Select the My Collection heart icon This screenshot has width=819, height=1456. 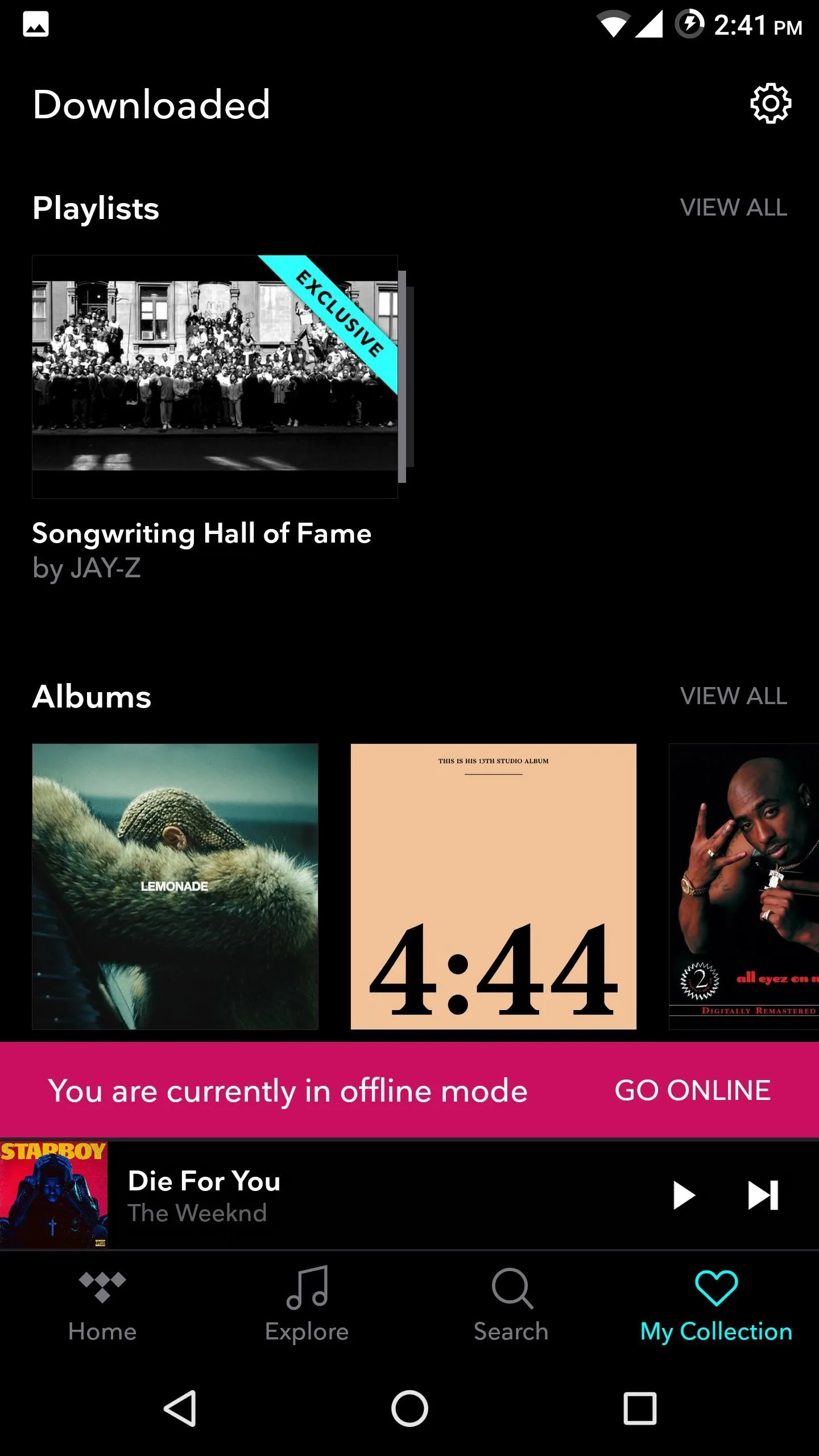(716, 1288)
